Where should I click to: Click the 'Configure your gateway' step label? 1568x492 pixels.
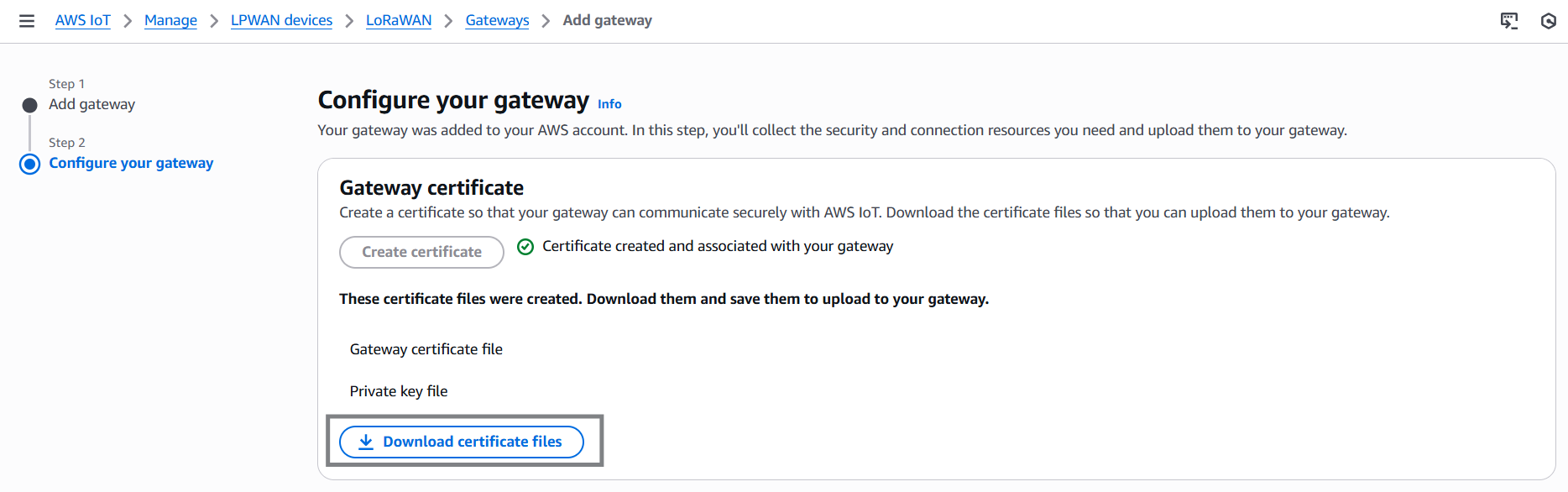[x=131, y=163]
